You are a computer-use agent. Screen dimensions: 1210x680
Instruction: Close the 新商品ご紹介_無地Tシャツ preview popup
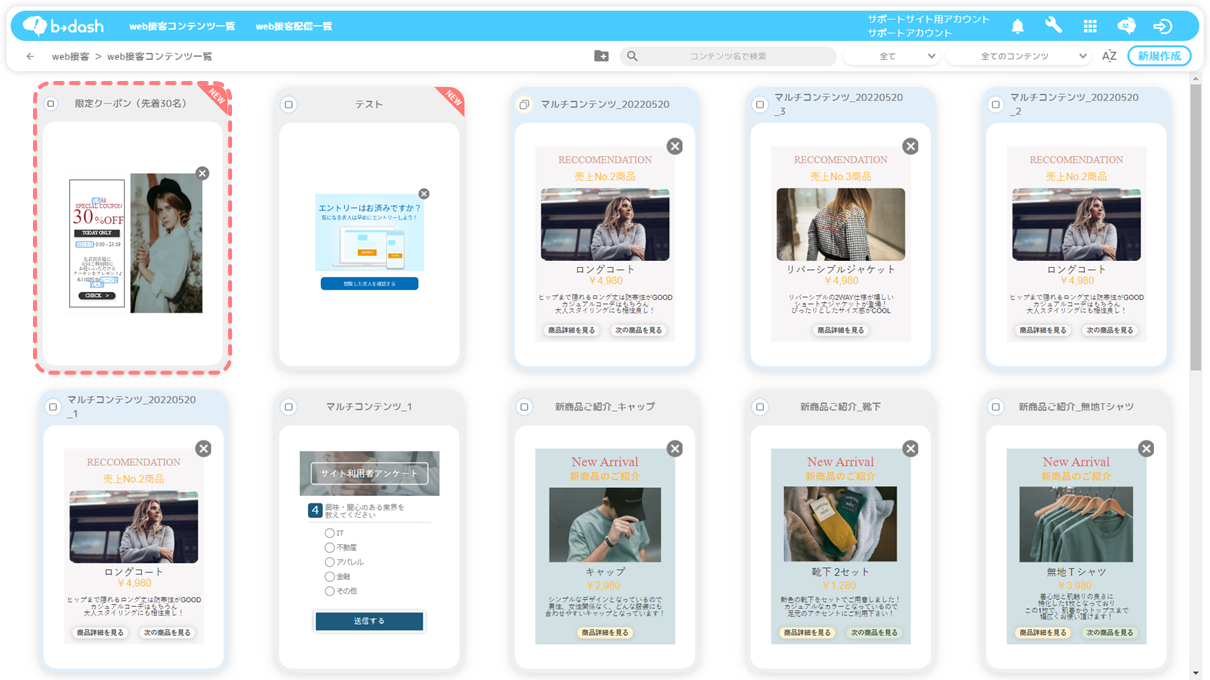pyautogui.click(x=1146, y=449)
